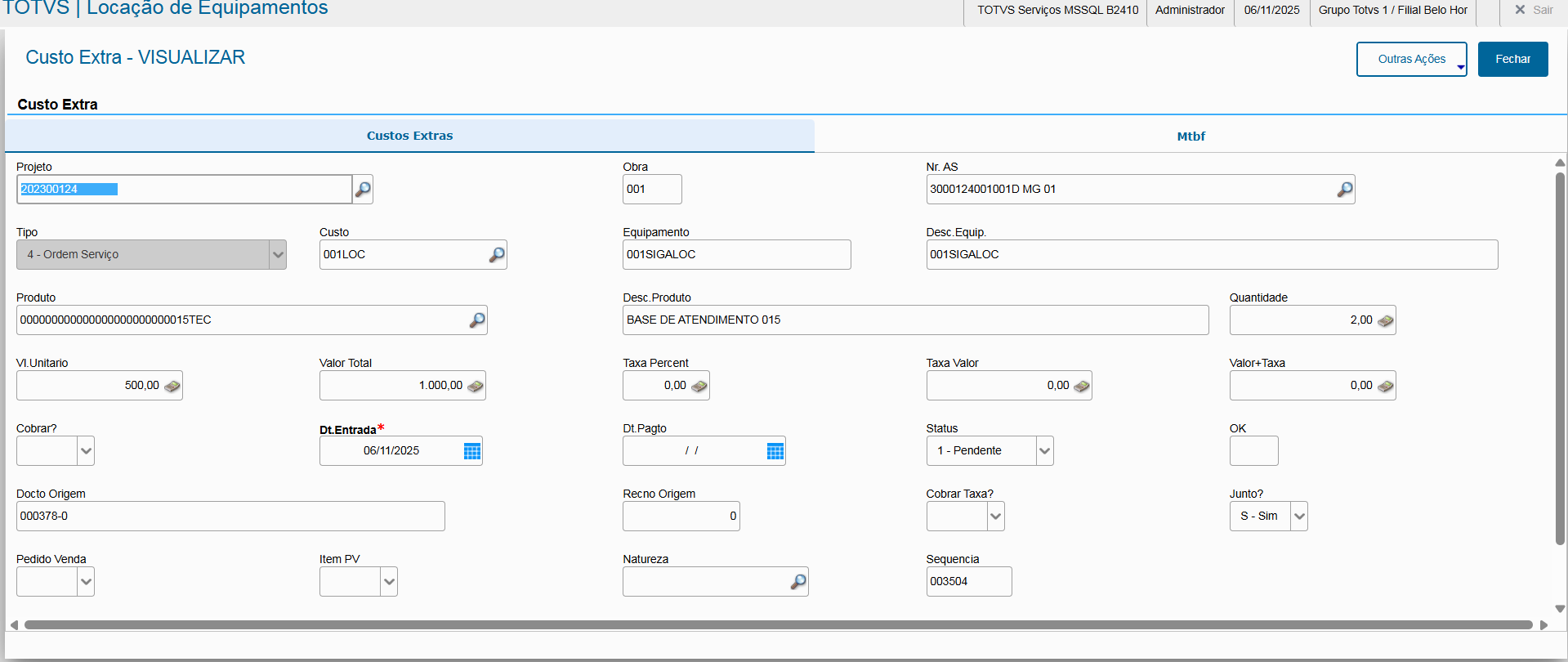This screenshot has width=1568, height=662.
Task: Switch to the Mtbf tab
Action: 1191,136
